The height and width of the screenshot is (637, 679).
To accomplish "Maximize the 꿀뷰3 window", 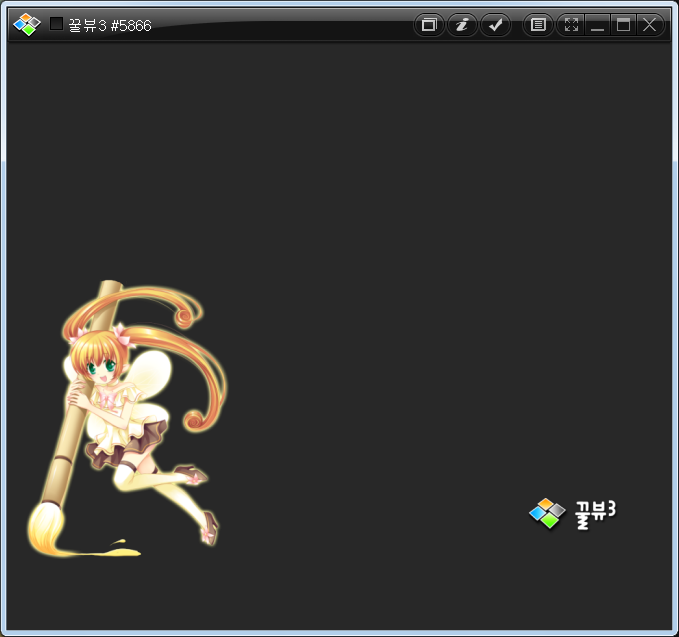I will click(623, 25).
